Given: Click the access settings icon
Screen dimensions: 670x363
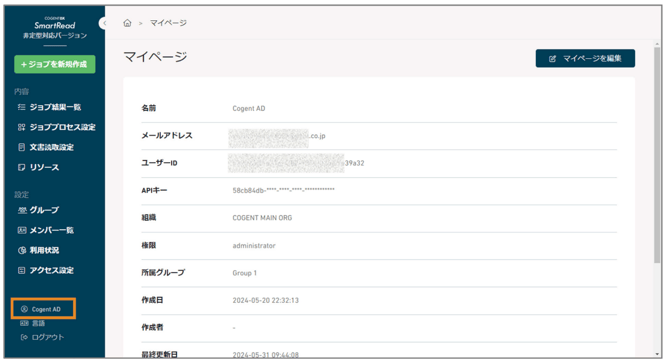Looking at the screenshot, I should point(21,270).
